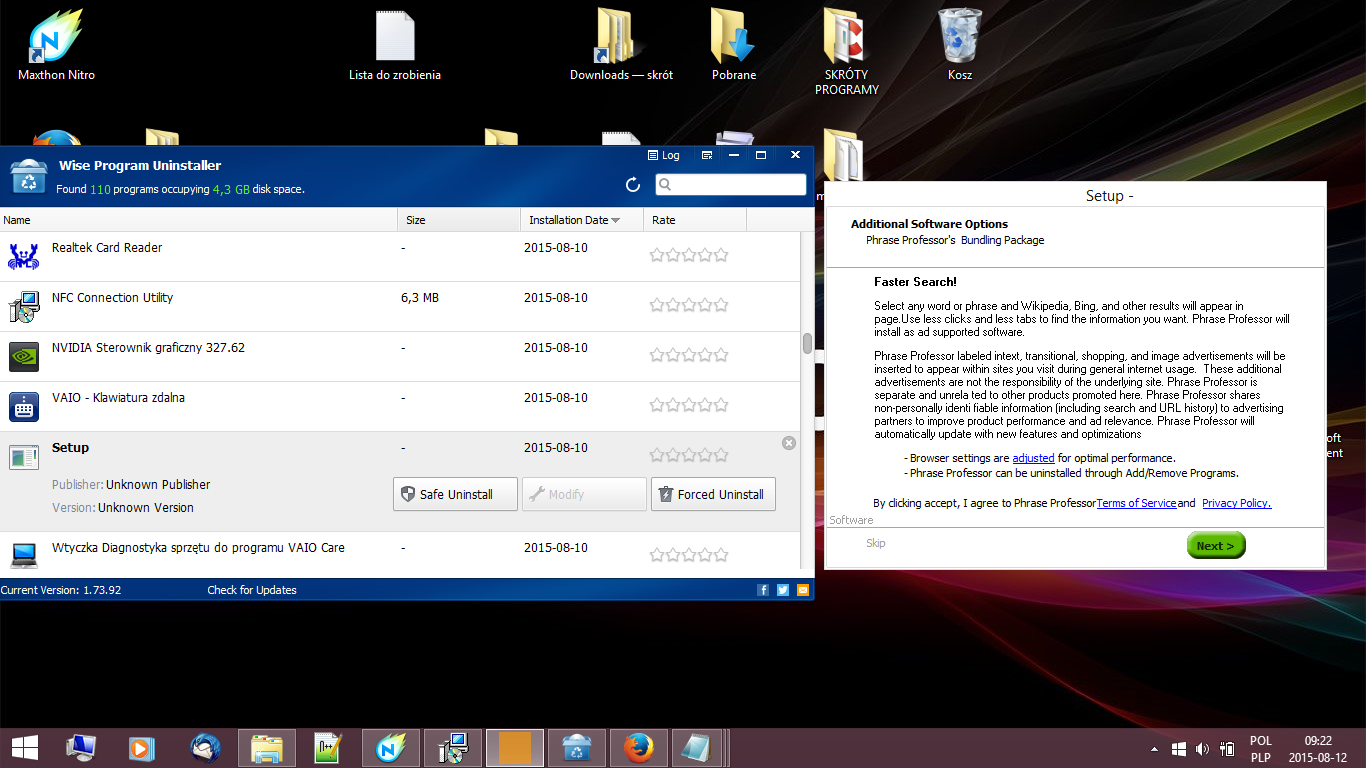Click the email icon in status bar
This screenshot has height=768, width=1366.
tap(802, 590)
